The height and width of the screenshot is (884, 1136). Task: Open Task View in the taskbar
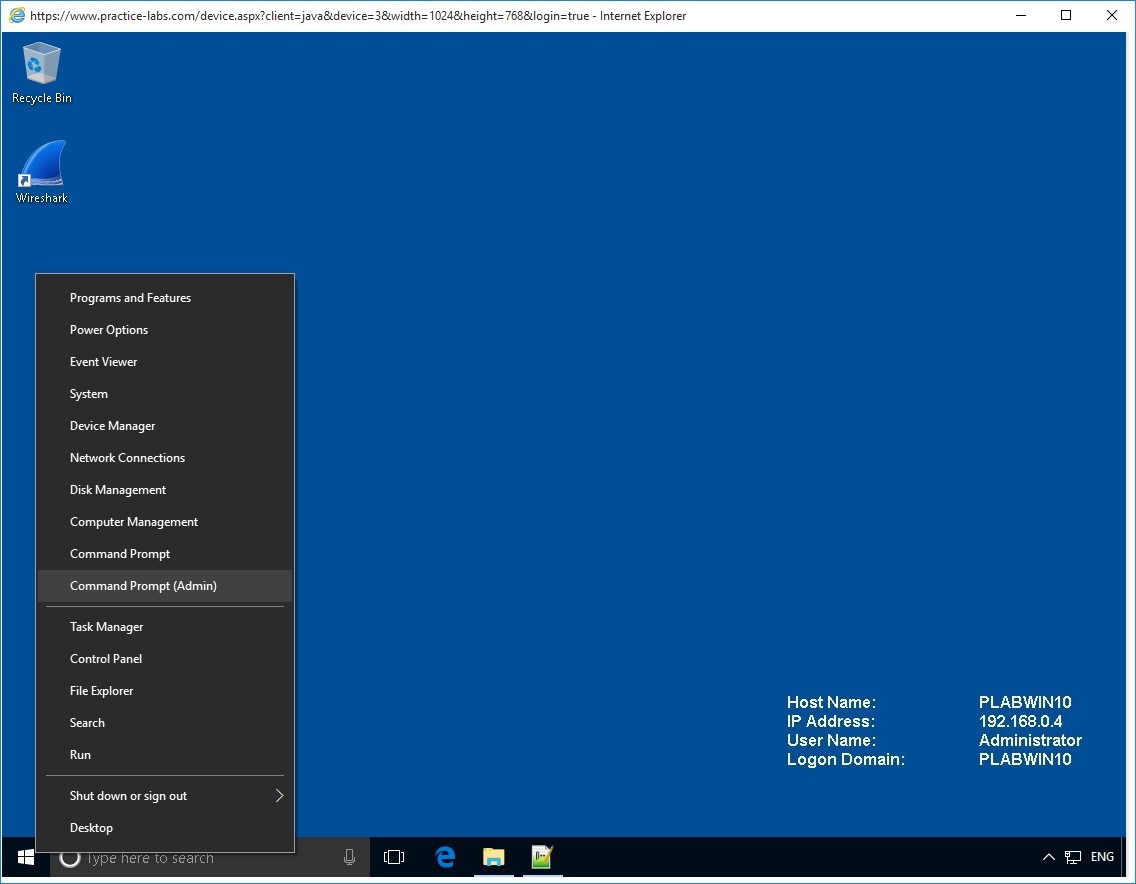tap(394, 857)
